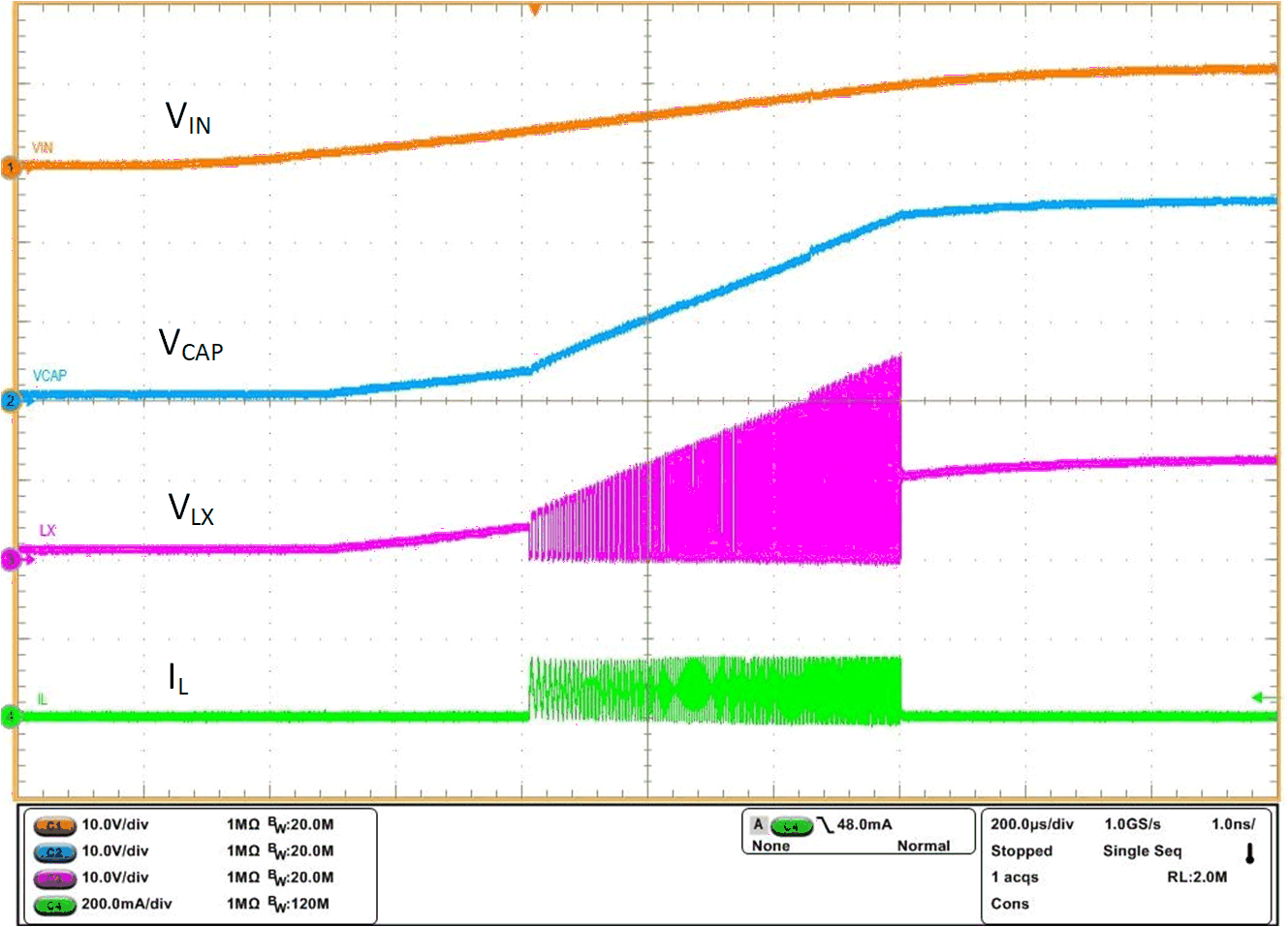Click the green C4 trigger source badge
Screen dimensions: 1288x927
(791, 825)
